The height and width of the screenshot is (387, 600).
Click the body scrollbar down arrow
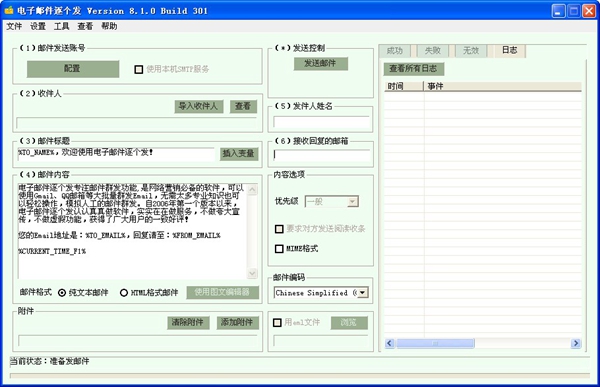click(252, 273)
